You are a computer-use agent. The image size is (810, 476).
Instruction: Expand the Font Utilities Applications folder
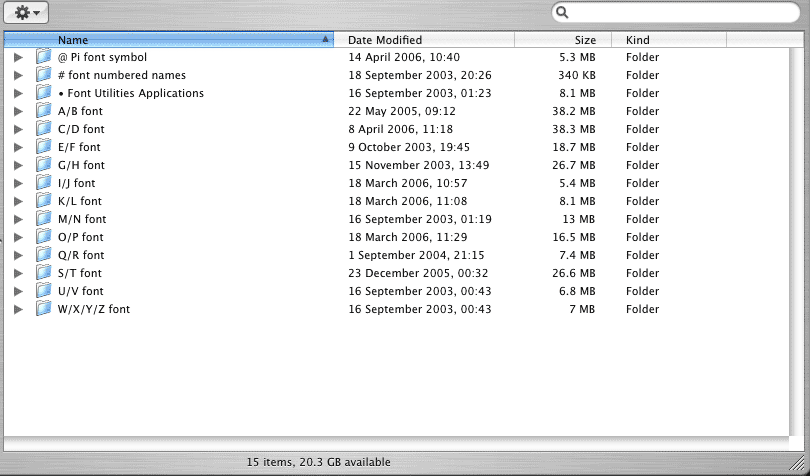coord(19,94)
